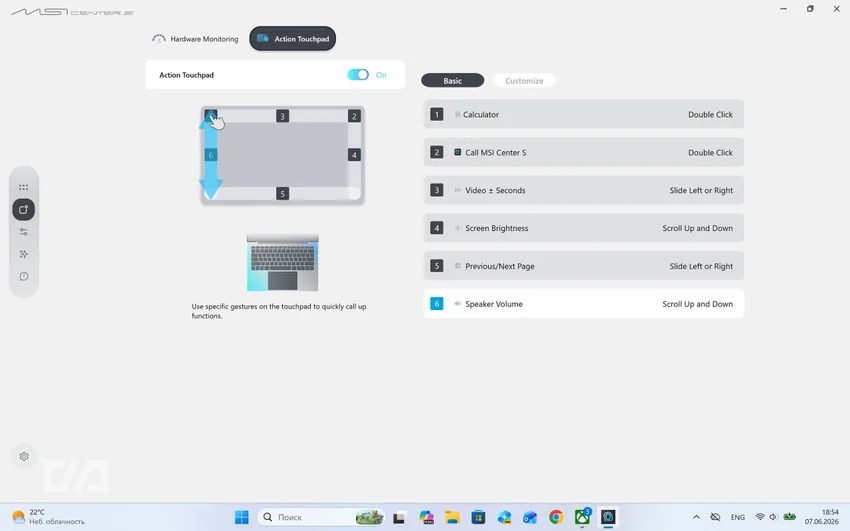Open the settings gear at bottom left
850x531 pixels.
tap(24, 456)
